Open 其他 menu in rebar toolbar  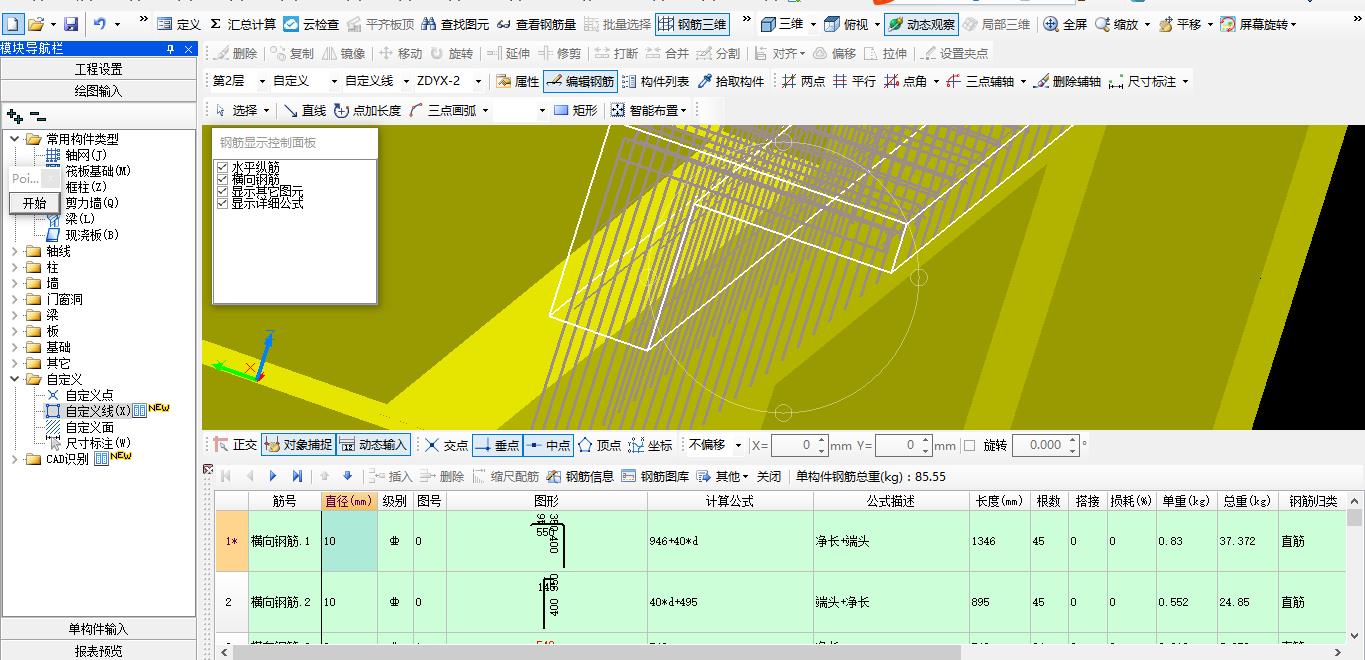724,476
